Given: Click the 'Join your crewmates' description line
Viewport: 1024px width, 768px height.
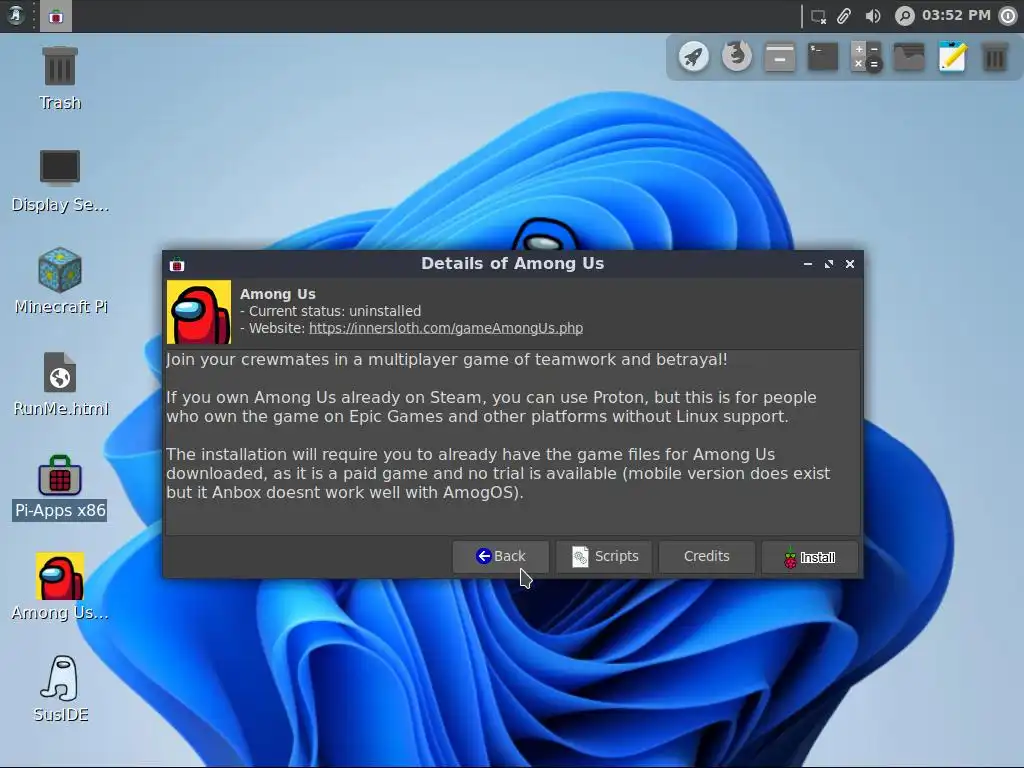Looking at the screenshot, I should pos(447,360).
